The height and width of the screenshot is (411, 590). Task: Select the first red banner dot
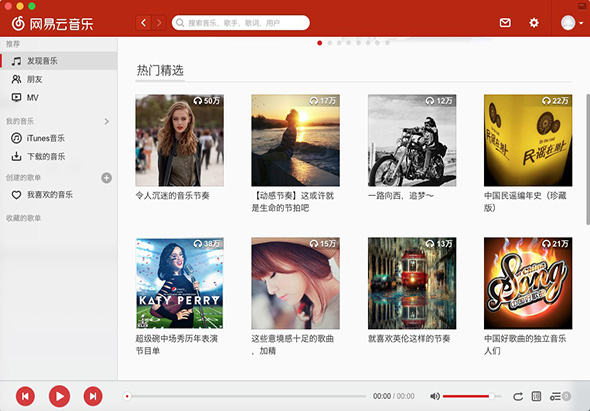click(319, 43)
